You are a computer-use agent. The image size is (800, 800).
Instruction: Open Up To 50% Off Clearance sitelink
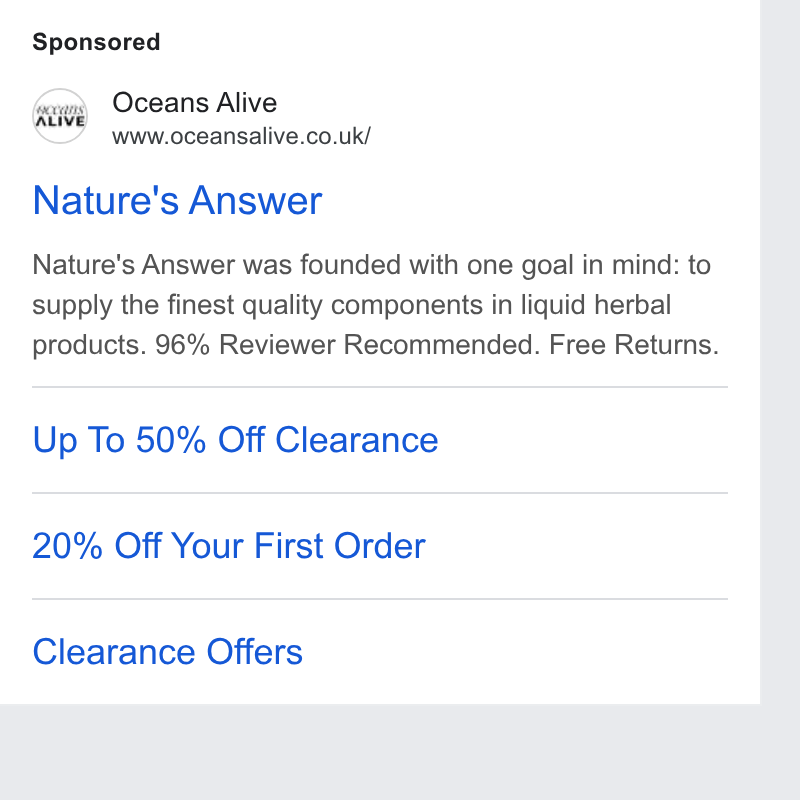click(235, 440)
